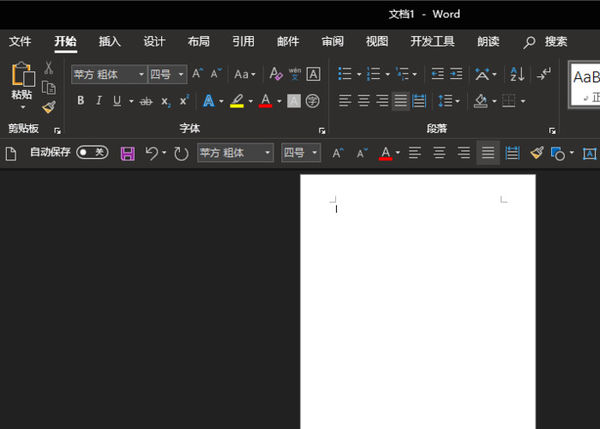Select Format Painter in the clipboard group
The height and width of the screenshot is (429, 600).
(x=49, y=107)
